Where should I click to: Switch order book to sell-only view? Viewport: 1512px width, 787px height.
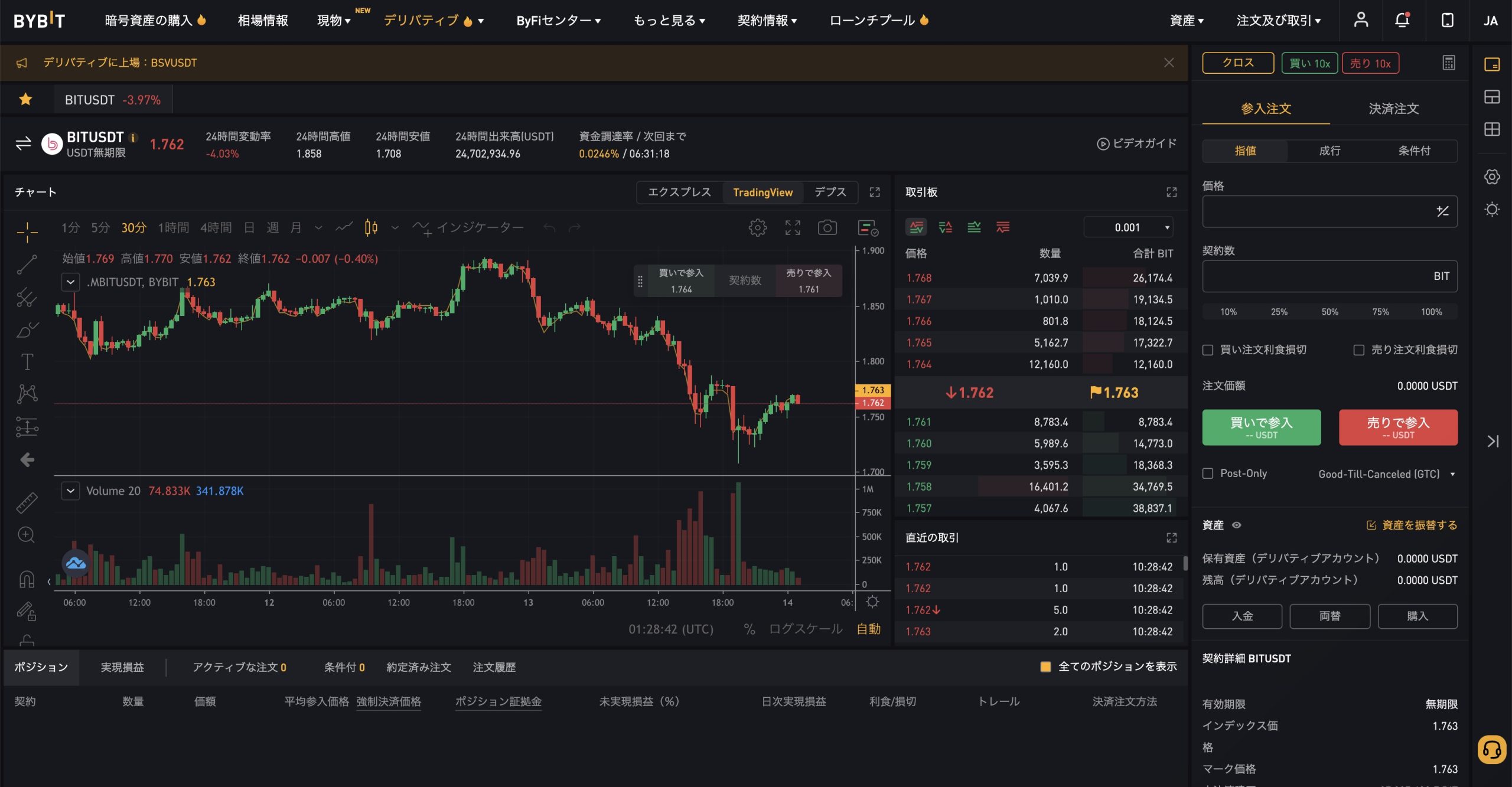(1002, 227)
